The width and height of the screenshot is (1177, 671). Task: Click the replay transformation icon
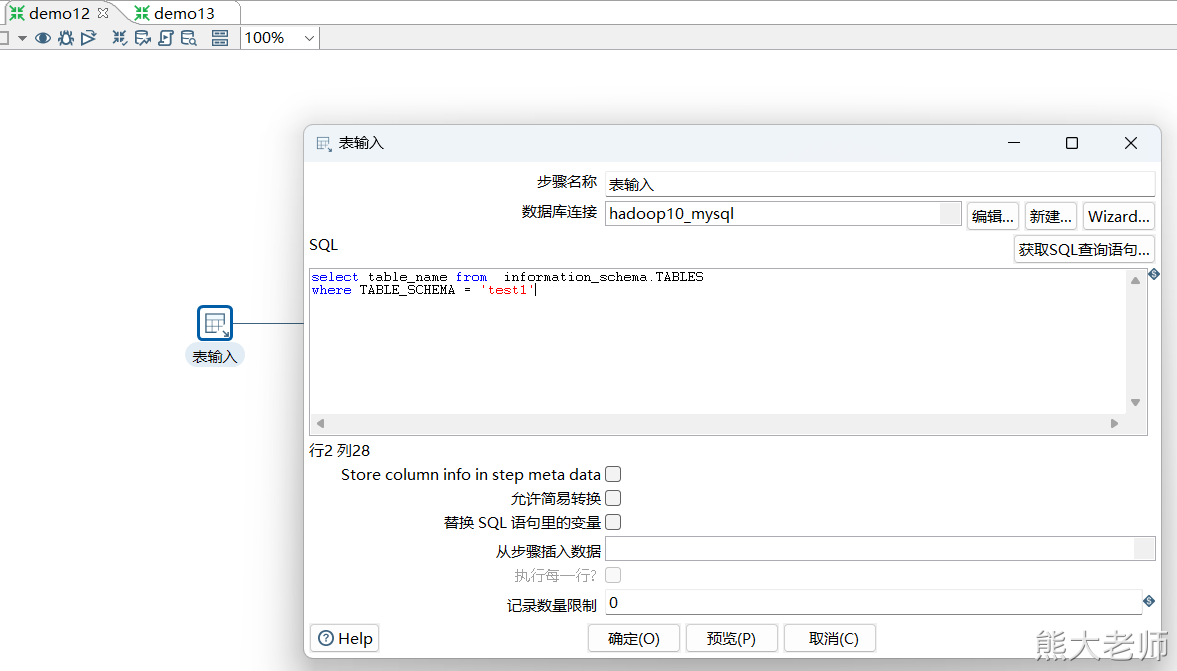[x=89, y=38]
